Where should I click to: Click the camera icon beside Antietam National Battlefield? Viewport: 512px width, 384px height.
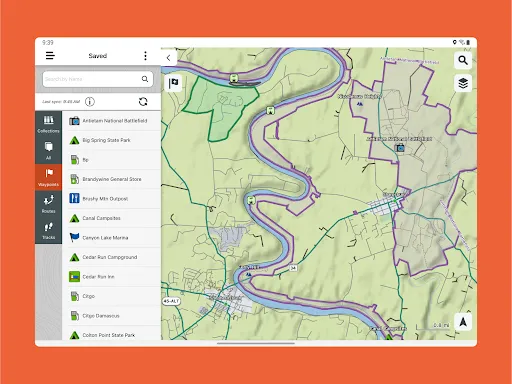(x=74, y=121)
